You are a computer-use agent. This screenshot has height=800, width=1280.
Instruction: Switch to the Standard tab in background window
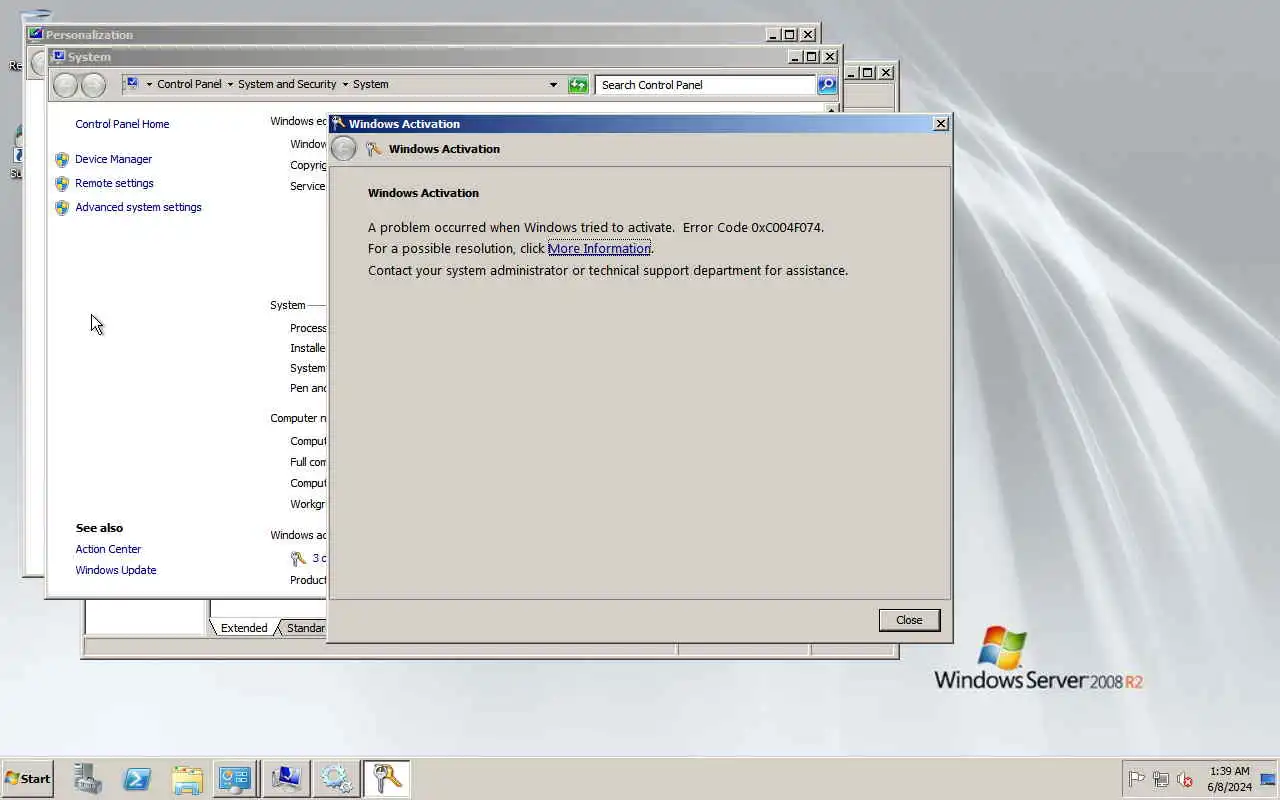[305, 628]
